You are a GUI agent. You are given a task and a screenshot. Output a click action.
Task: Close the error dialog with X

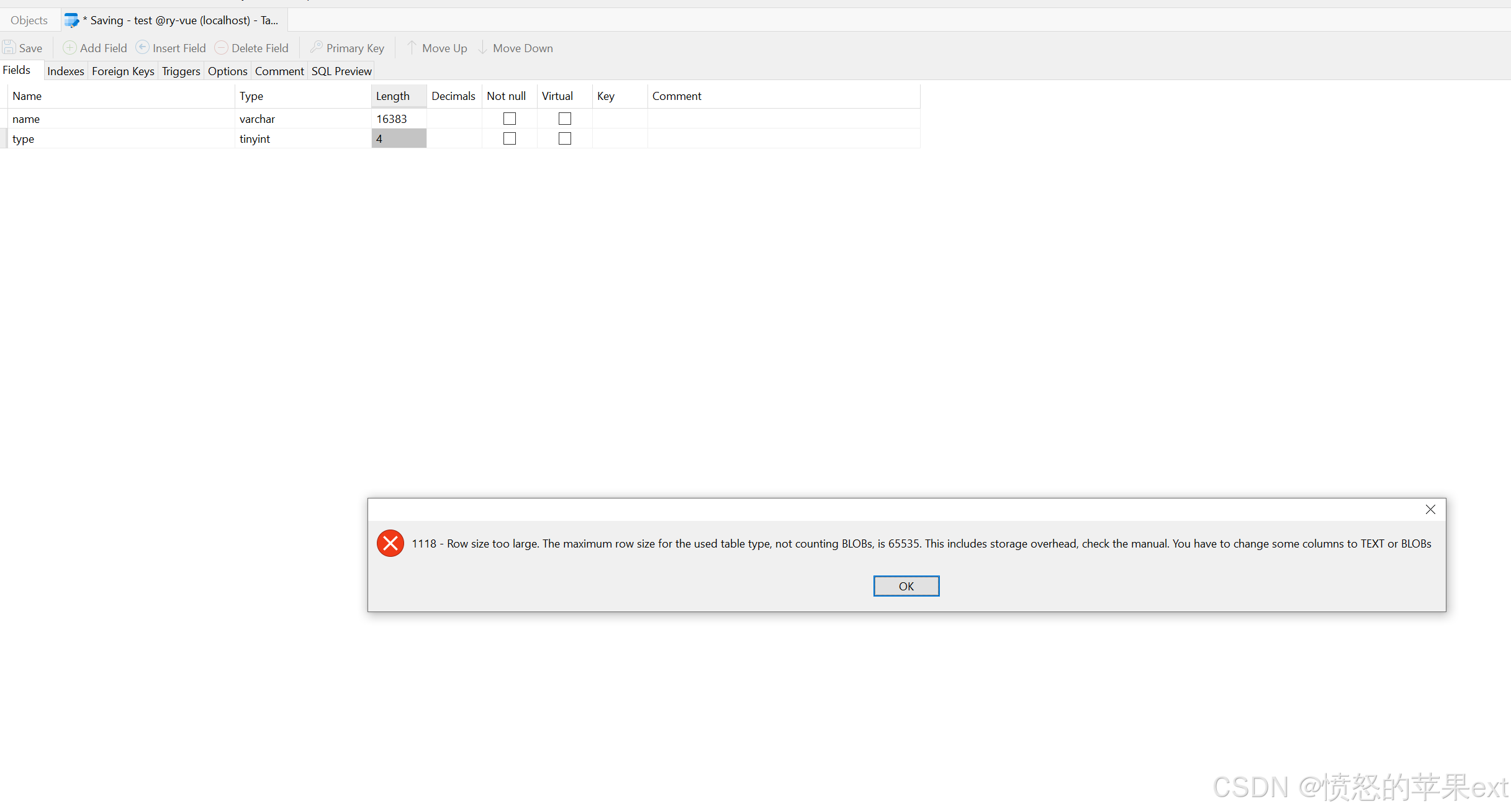[1430, 509]
